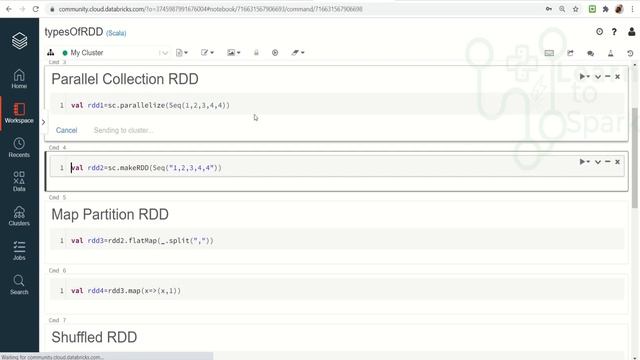Click the Shuffled RDD heading

tap(94, 337)
